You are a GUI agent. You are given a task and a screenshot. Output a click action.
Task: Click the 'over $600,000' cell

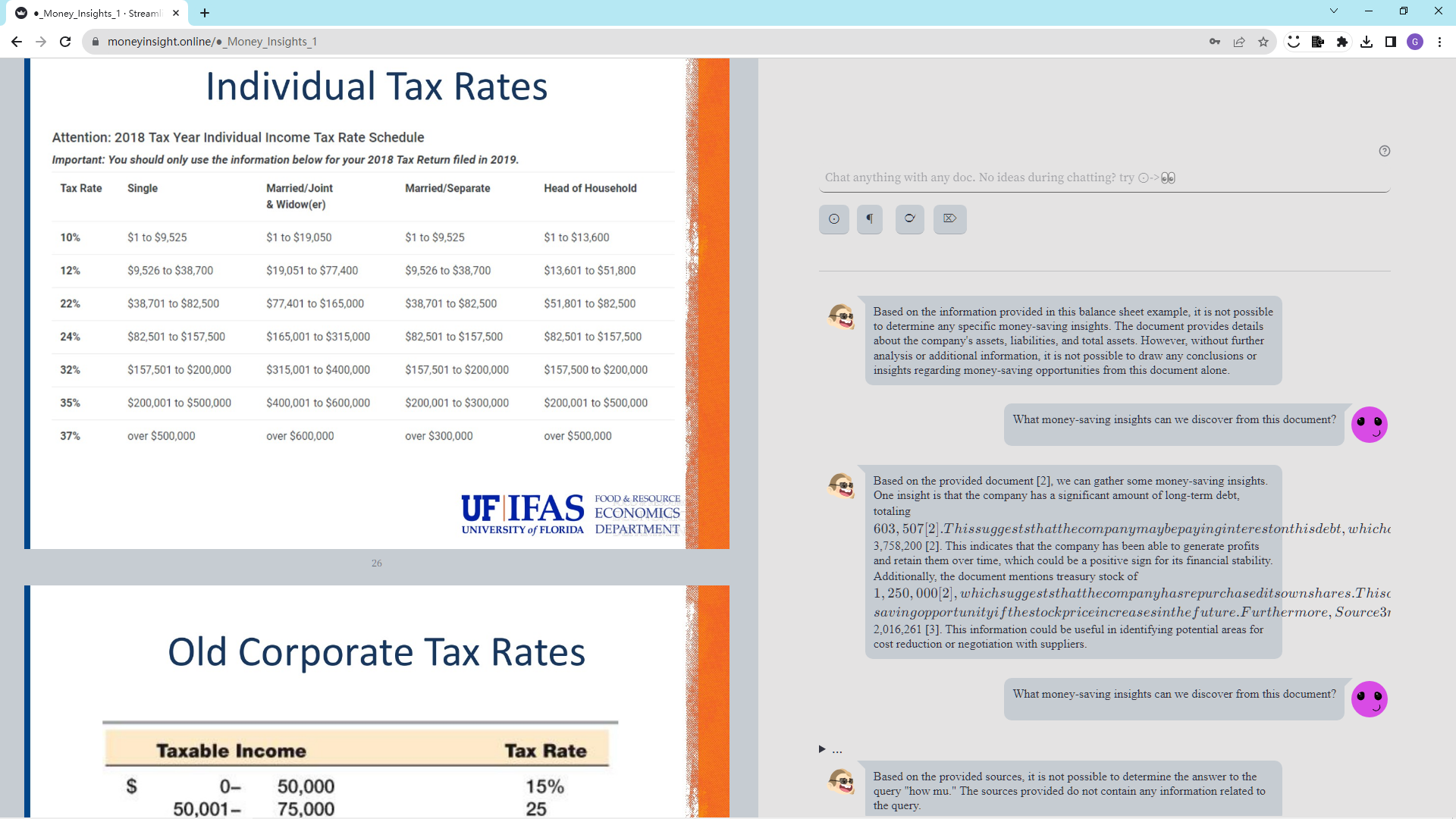300,436
